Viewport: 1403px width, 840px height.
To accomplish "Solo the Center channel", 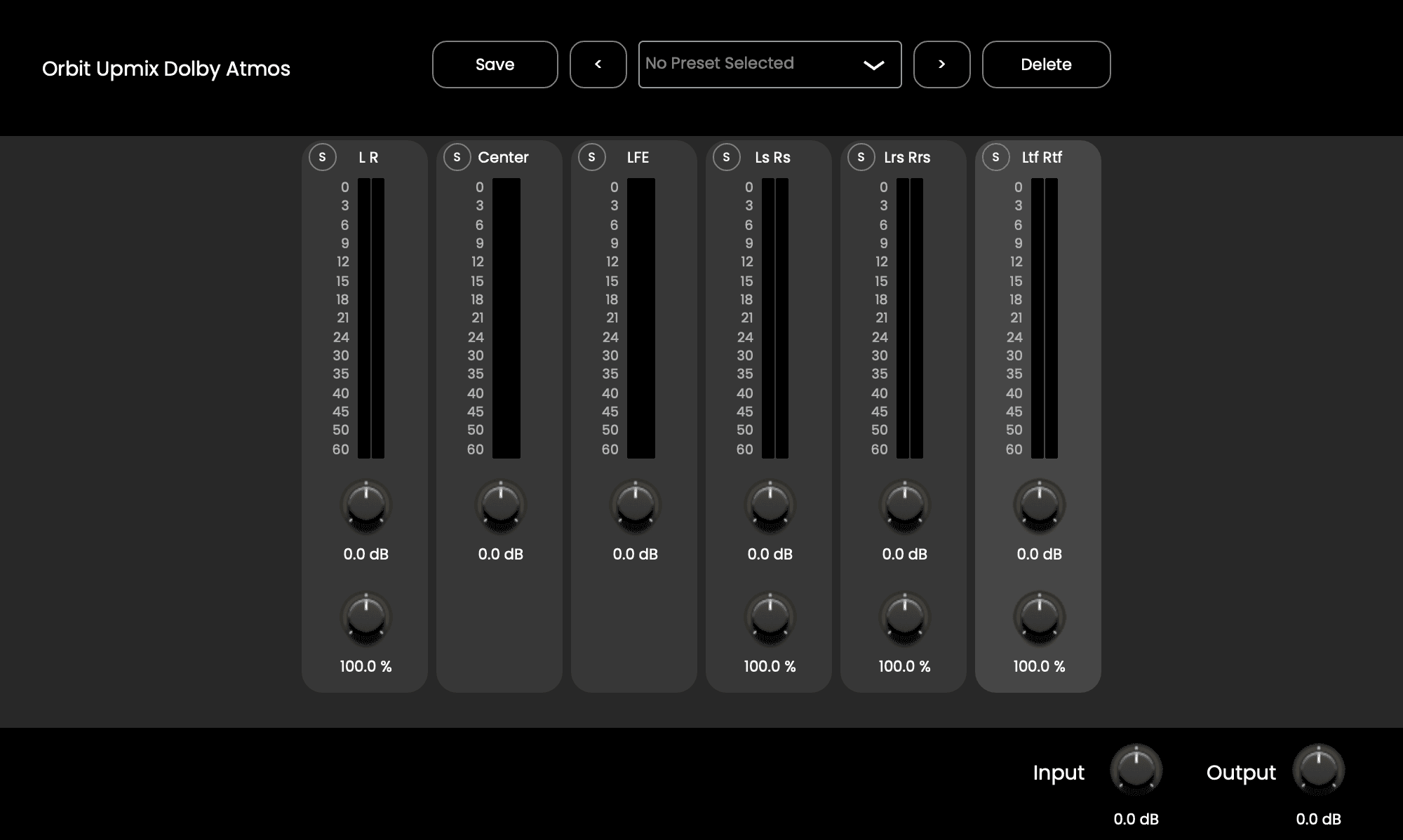I will 457,157.
